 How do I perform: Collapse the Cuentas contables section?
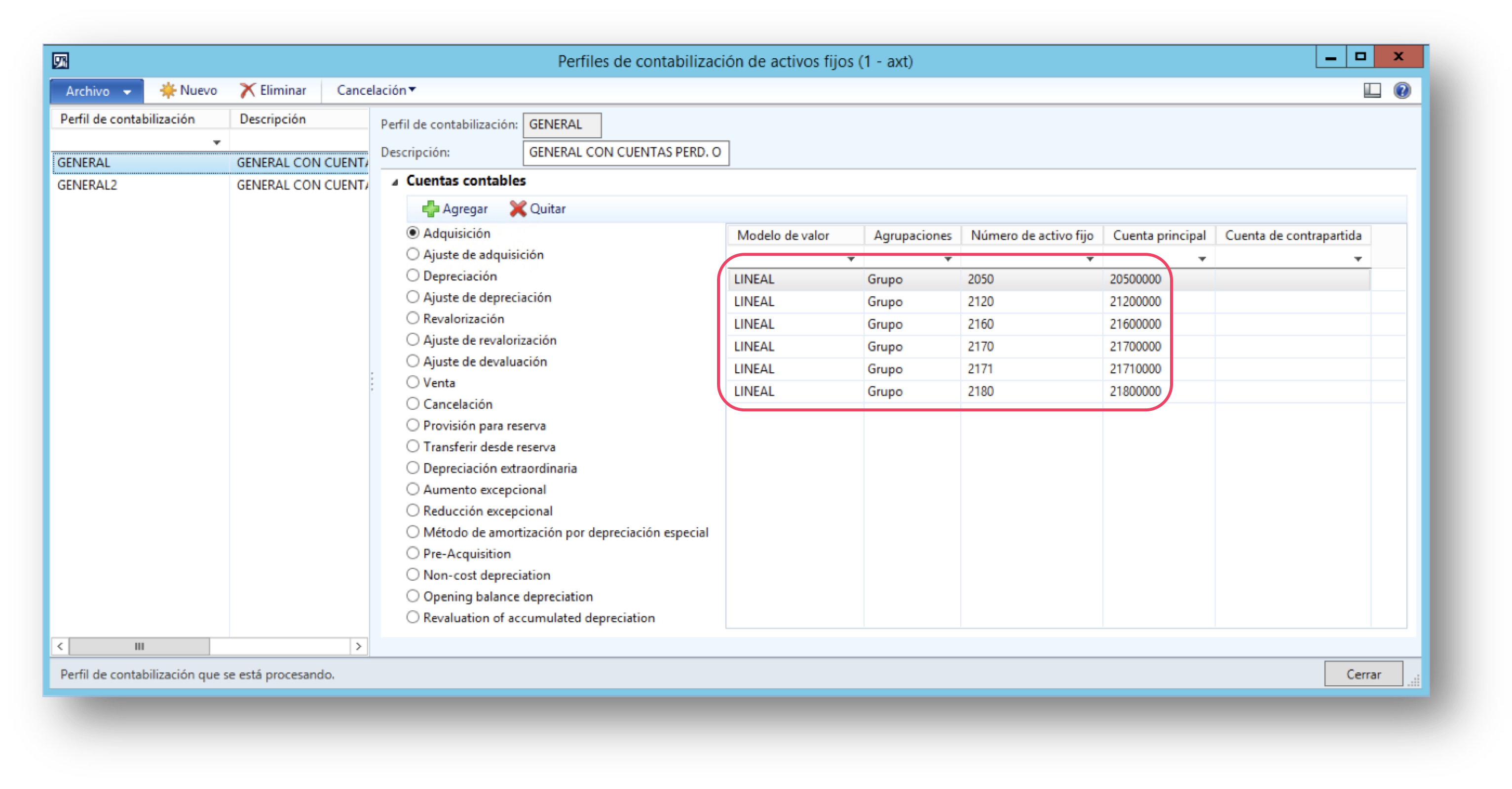click(x=395, y=182)
